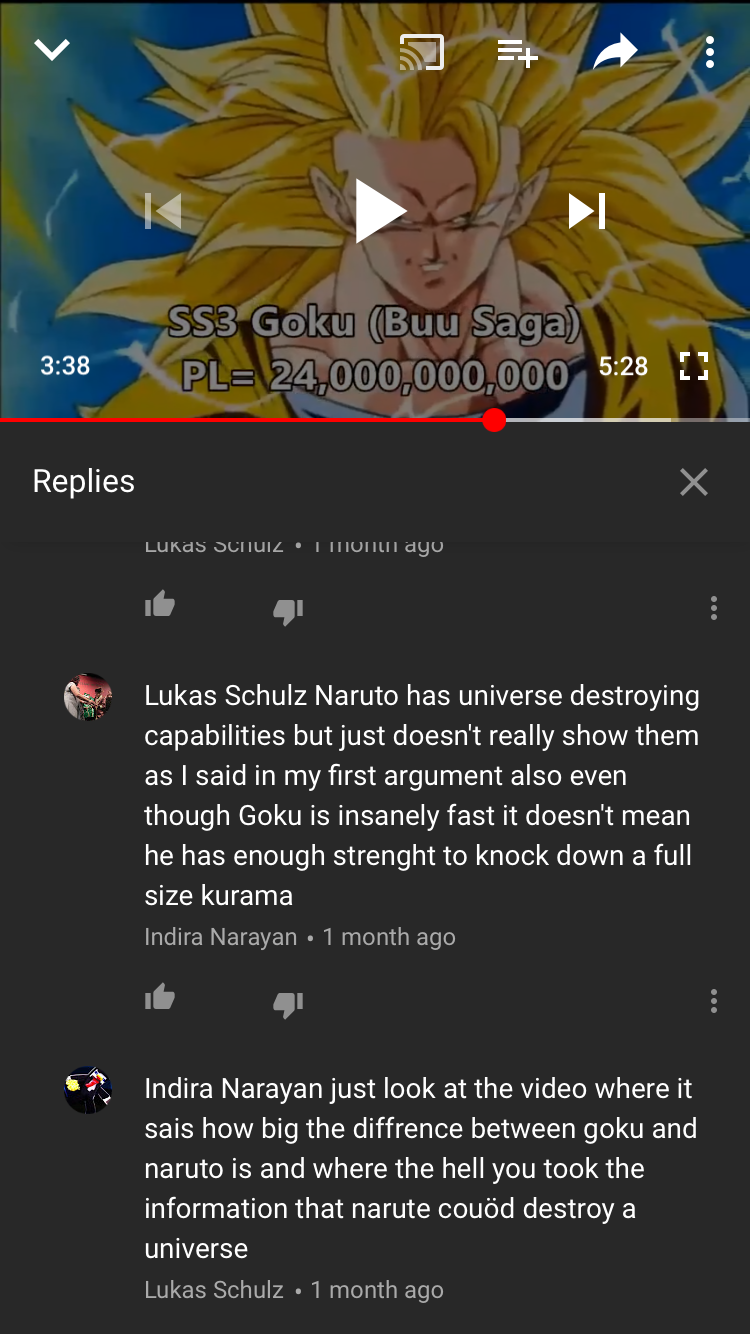Click the red video progress scrubber
The image size is (750, 1334).
pos(494,420)
